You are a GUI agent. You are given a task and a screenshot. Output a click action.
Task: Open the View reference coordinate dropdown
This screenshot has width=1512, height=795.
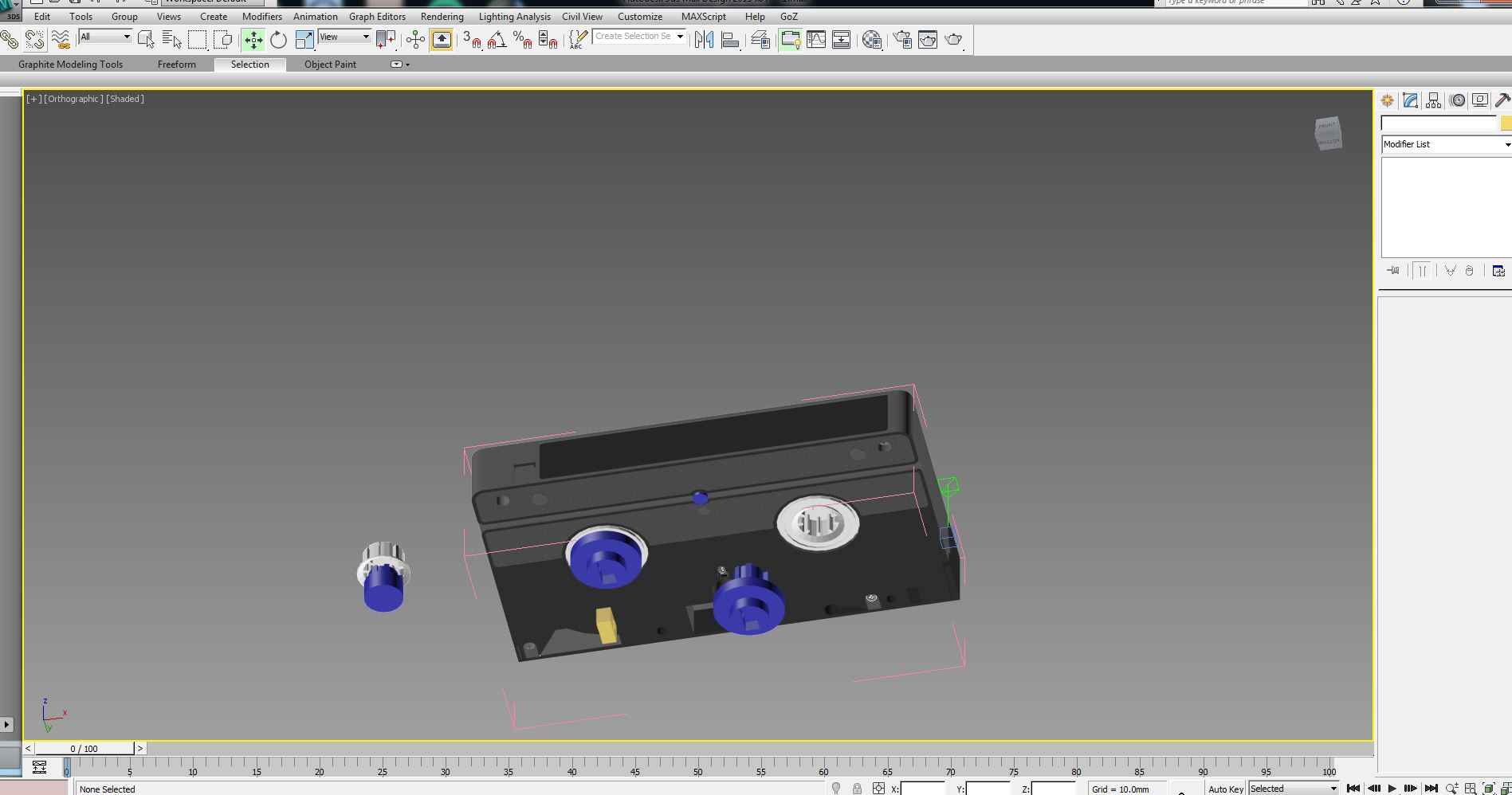point(344,37)
